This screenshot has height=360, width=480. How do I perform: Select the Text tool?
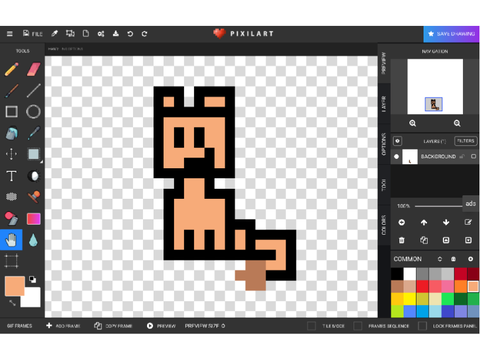tap(12, 176)
